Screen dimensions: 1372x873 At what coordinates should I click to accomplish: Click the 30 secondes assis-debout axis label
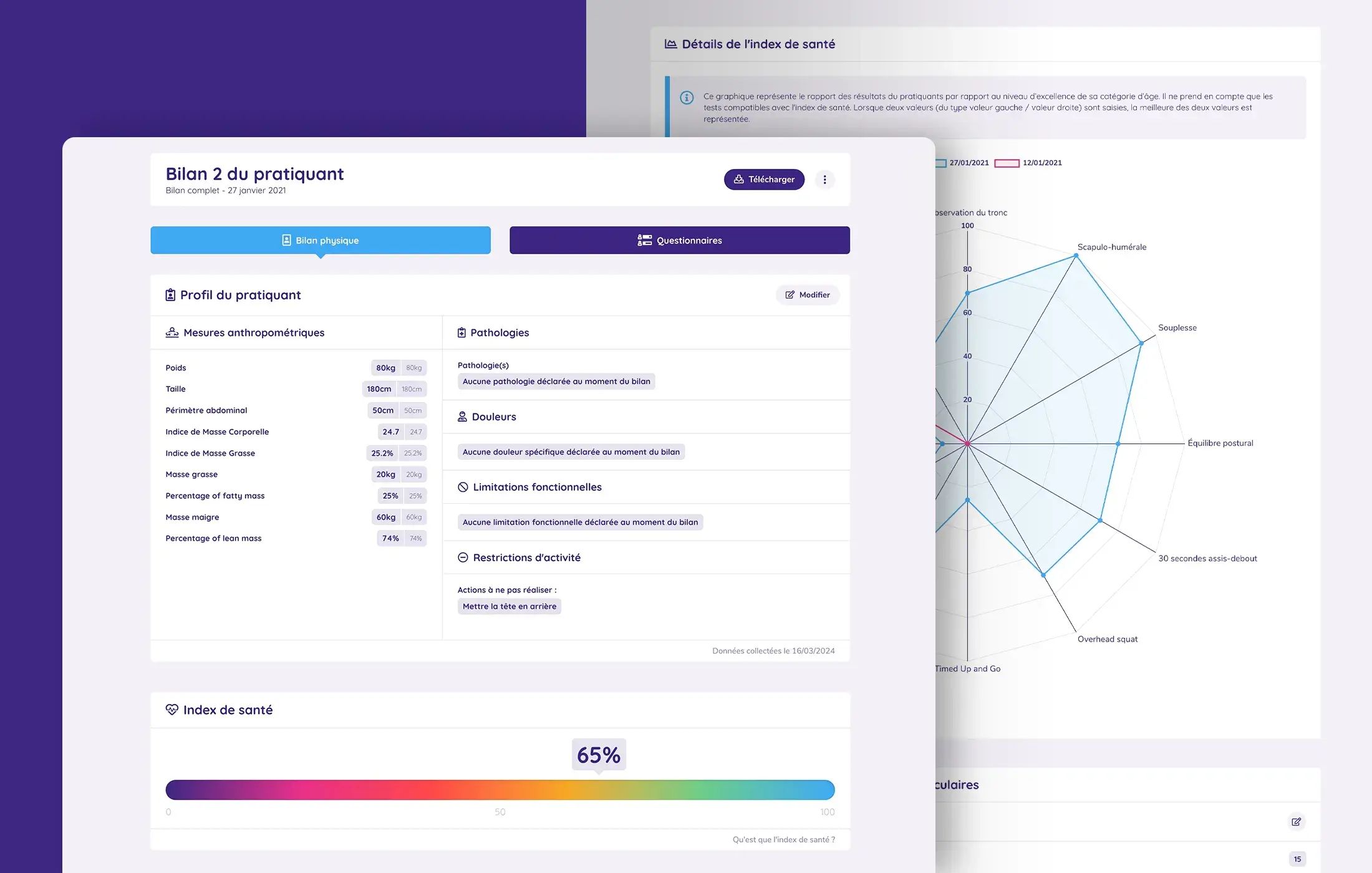tap(1207, 559)
